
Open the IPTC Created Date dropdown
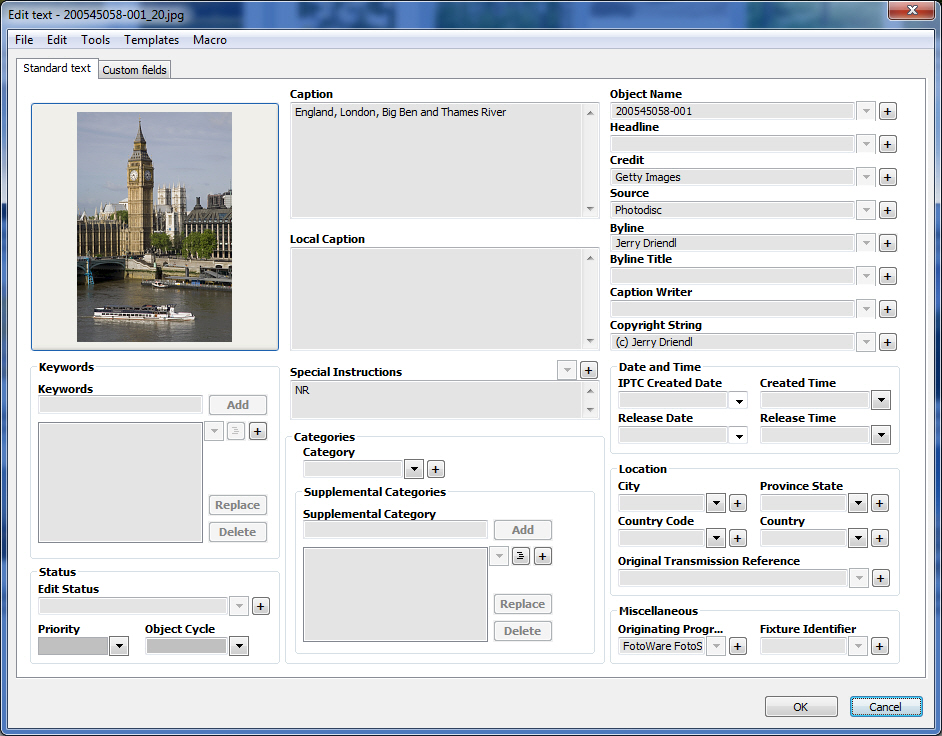739,401
